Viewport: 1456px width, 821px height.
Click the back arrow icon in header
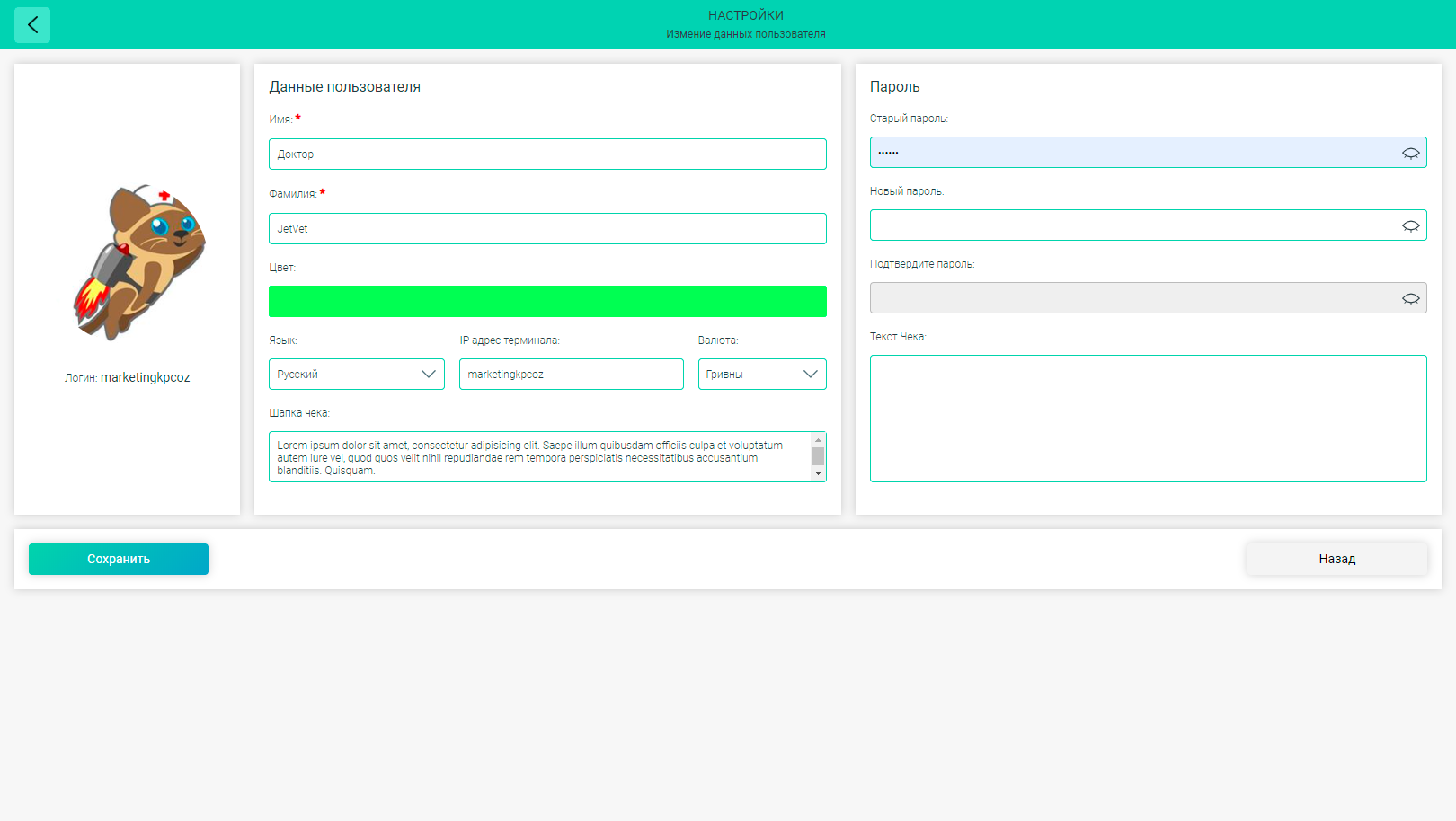32,25
